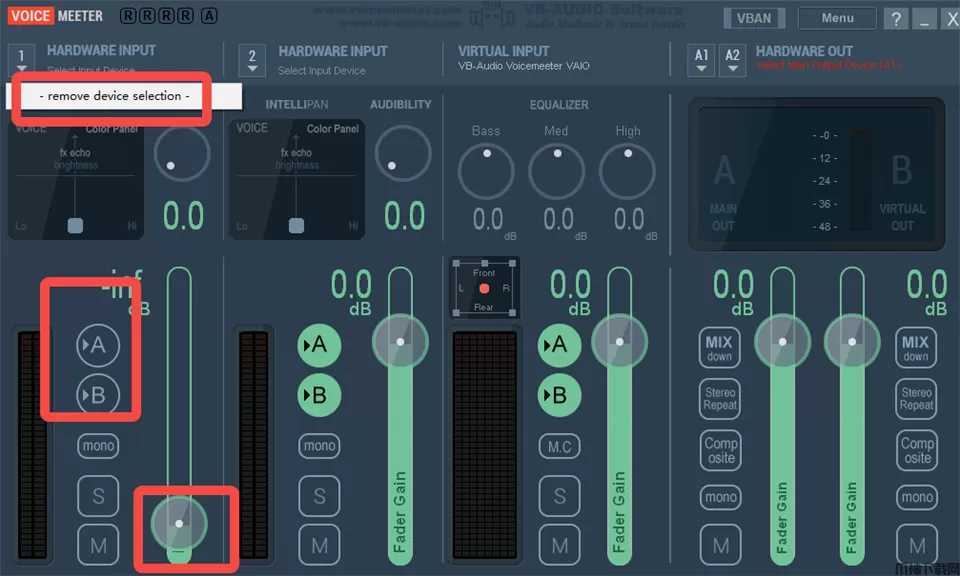Image resolution: width=960 pixels, height=576 pixels.
Task: Disable bus B on Hardware Input 2 strip
Action: [319, 395]
